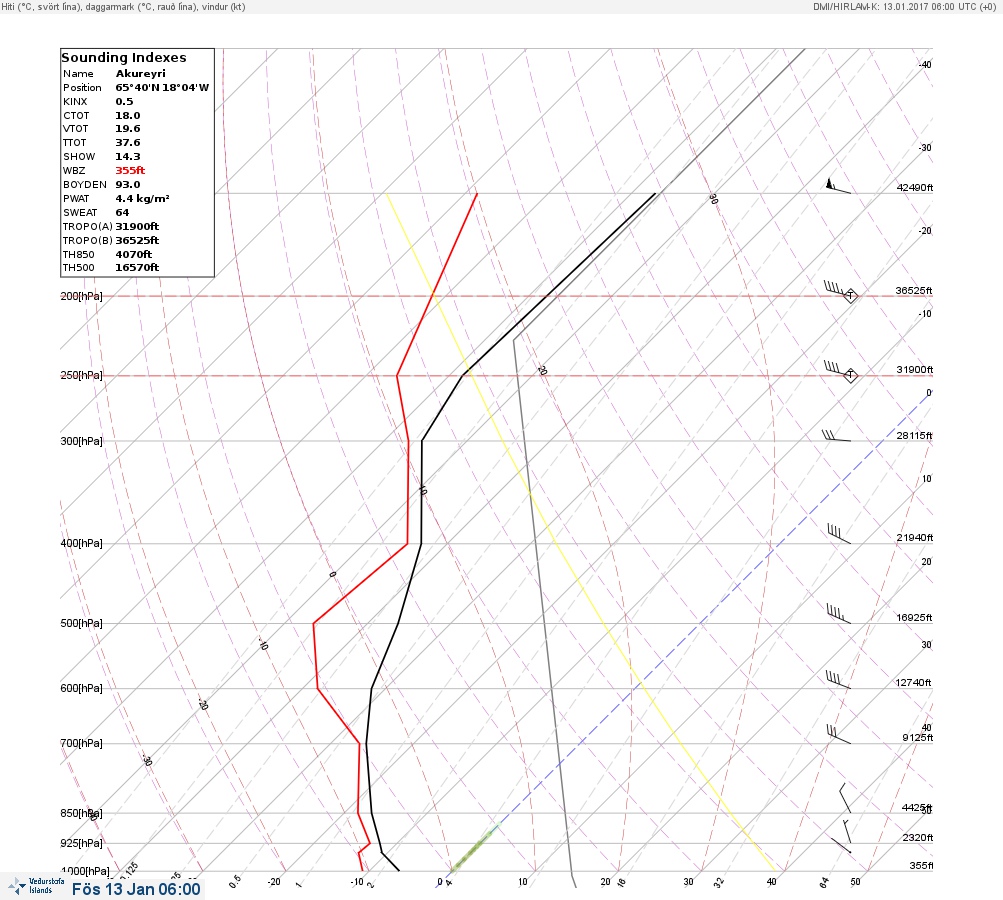This screenshot has width=1003, height=900.
Task: Click the 31900ft height label on right axis
Action: point(915,370)
